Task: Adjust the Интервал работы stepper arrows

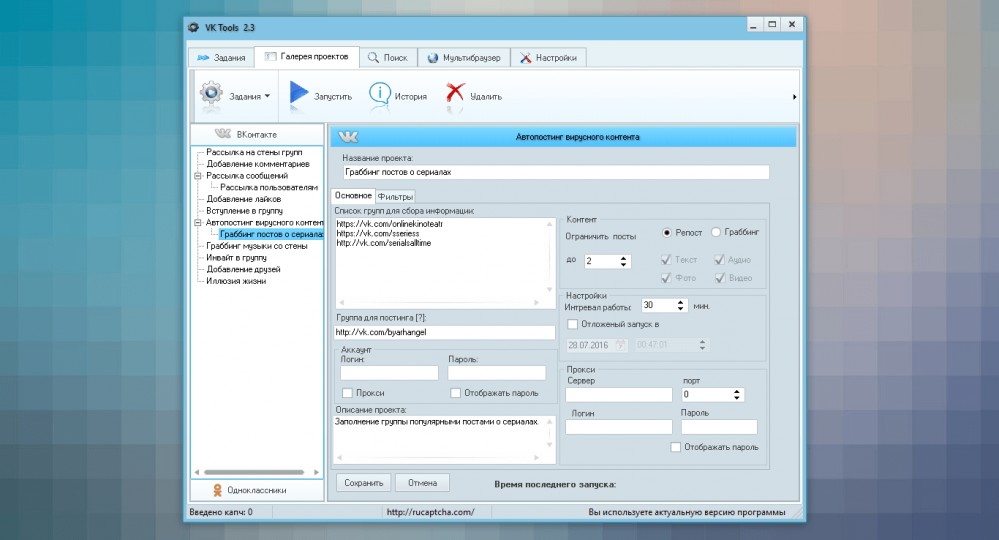Action: point(680,306)
